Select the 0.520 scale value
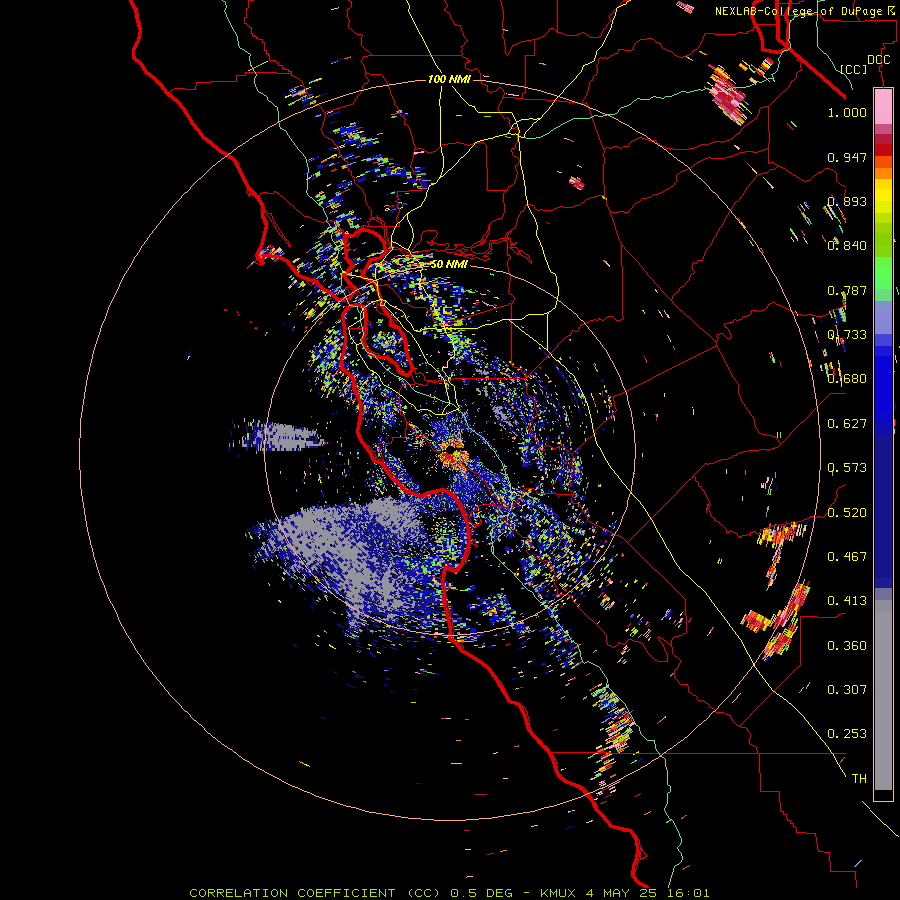Image resolution: width=900 pixels, height=900 pixels. point(847,513)
